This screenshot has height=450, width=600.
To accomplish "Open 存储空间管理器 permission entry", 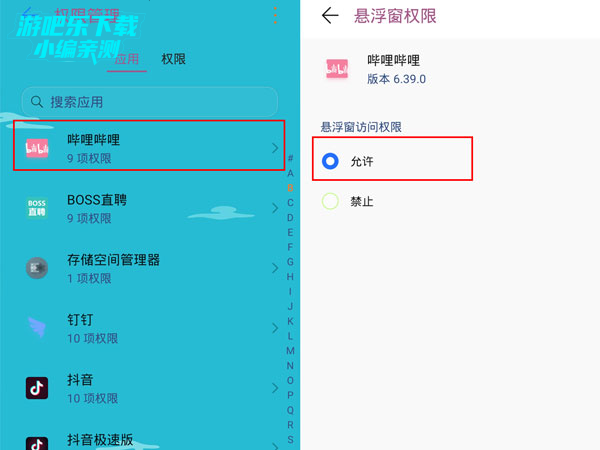I will coord(149,268).
